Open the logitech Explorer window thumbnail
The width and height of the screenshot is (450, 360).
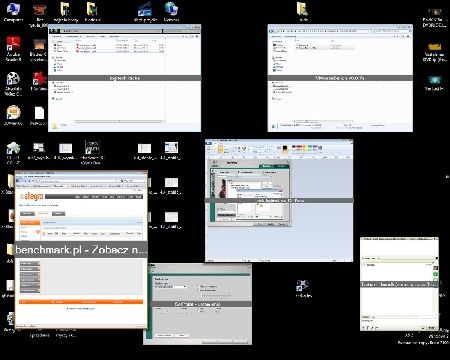[x=124, y=78]
